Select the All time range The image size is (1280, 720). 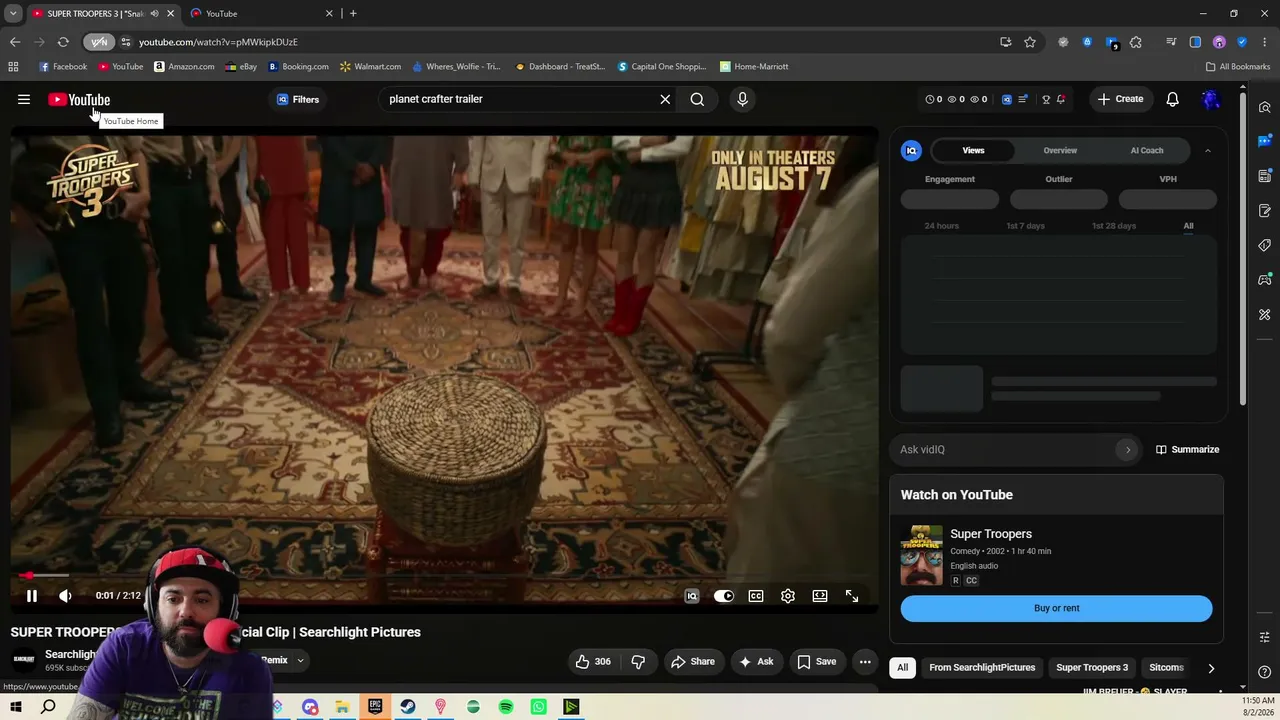coord(1188,226)
